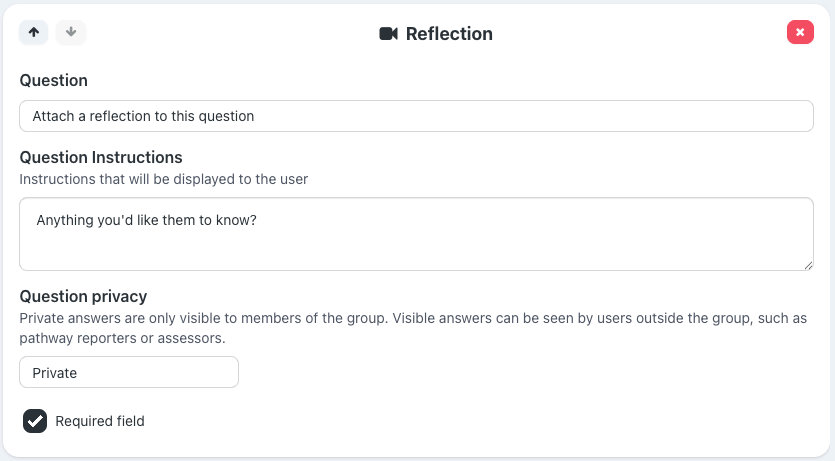
Task: Click 'Anything you'd like them to know?' text
Action: point(147,220)
